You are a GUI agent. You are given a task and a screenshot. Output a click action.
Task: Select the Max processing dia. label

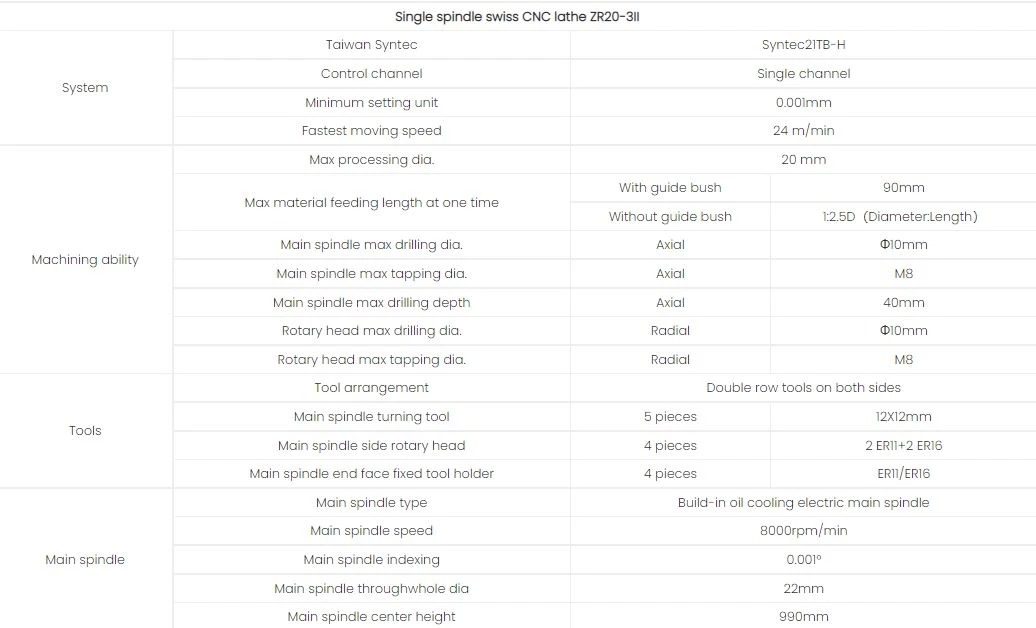click(x=371, y=159)
